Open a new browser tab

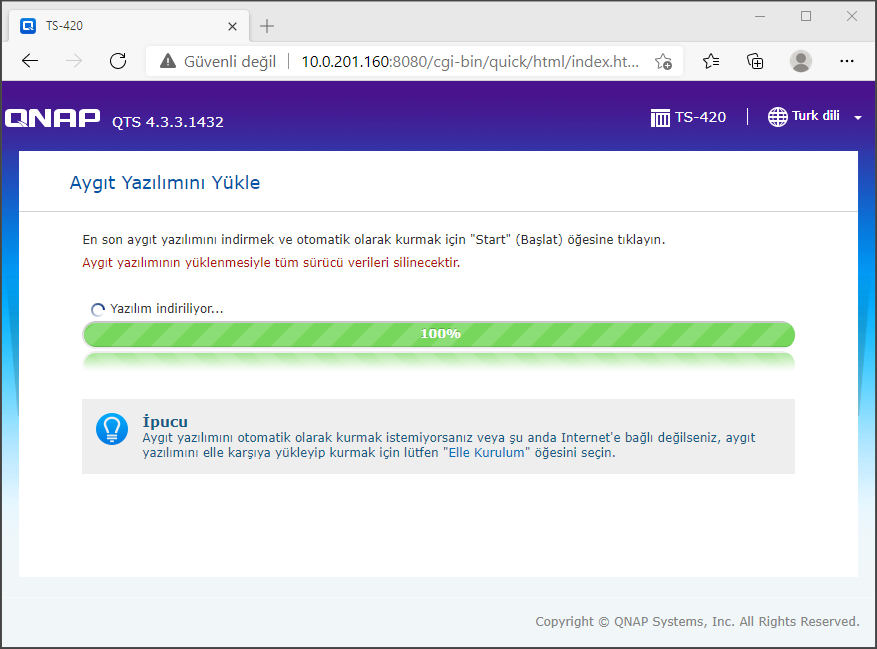click(x=266, y=26)
